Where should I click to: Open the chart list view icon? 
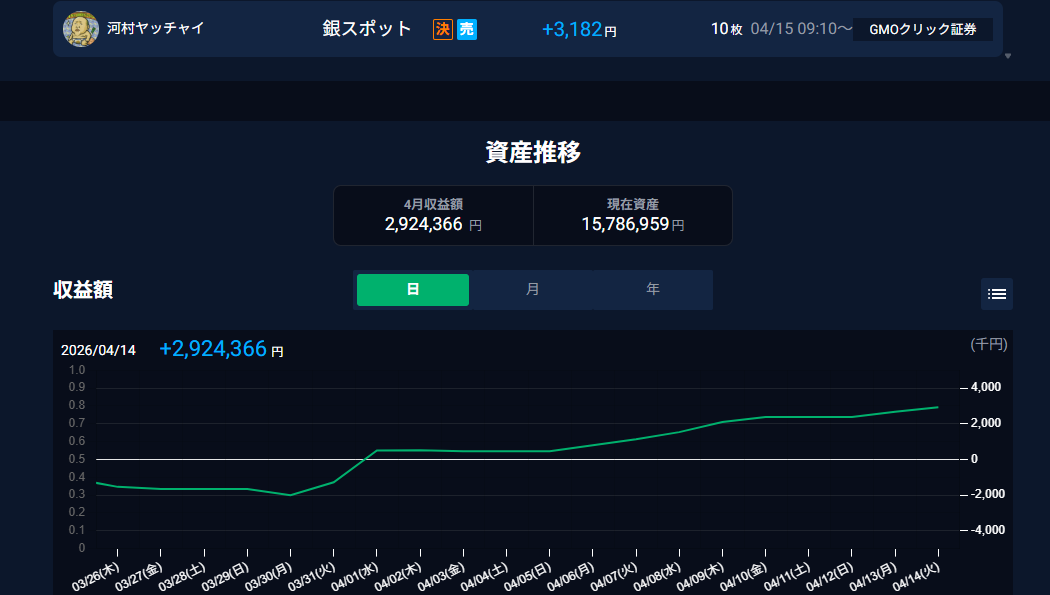tap(996, 294)
